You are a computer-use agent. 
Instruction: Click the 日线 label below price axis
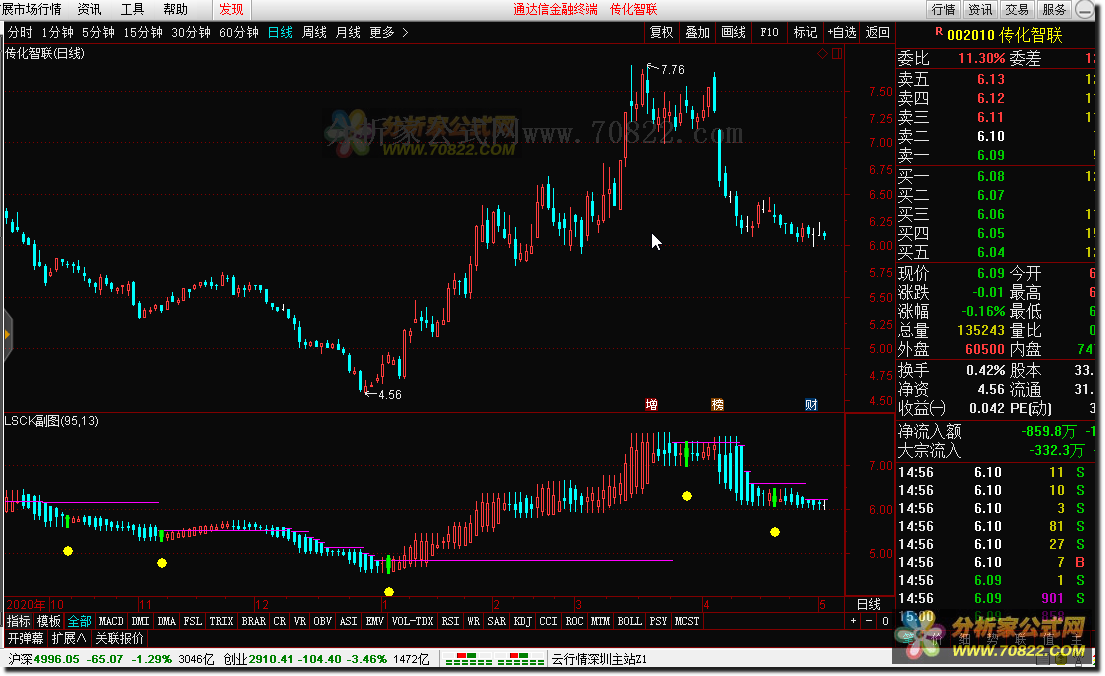click(869, 604)
